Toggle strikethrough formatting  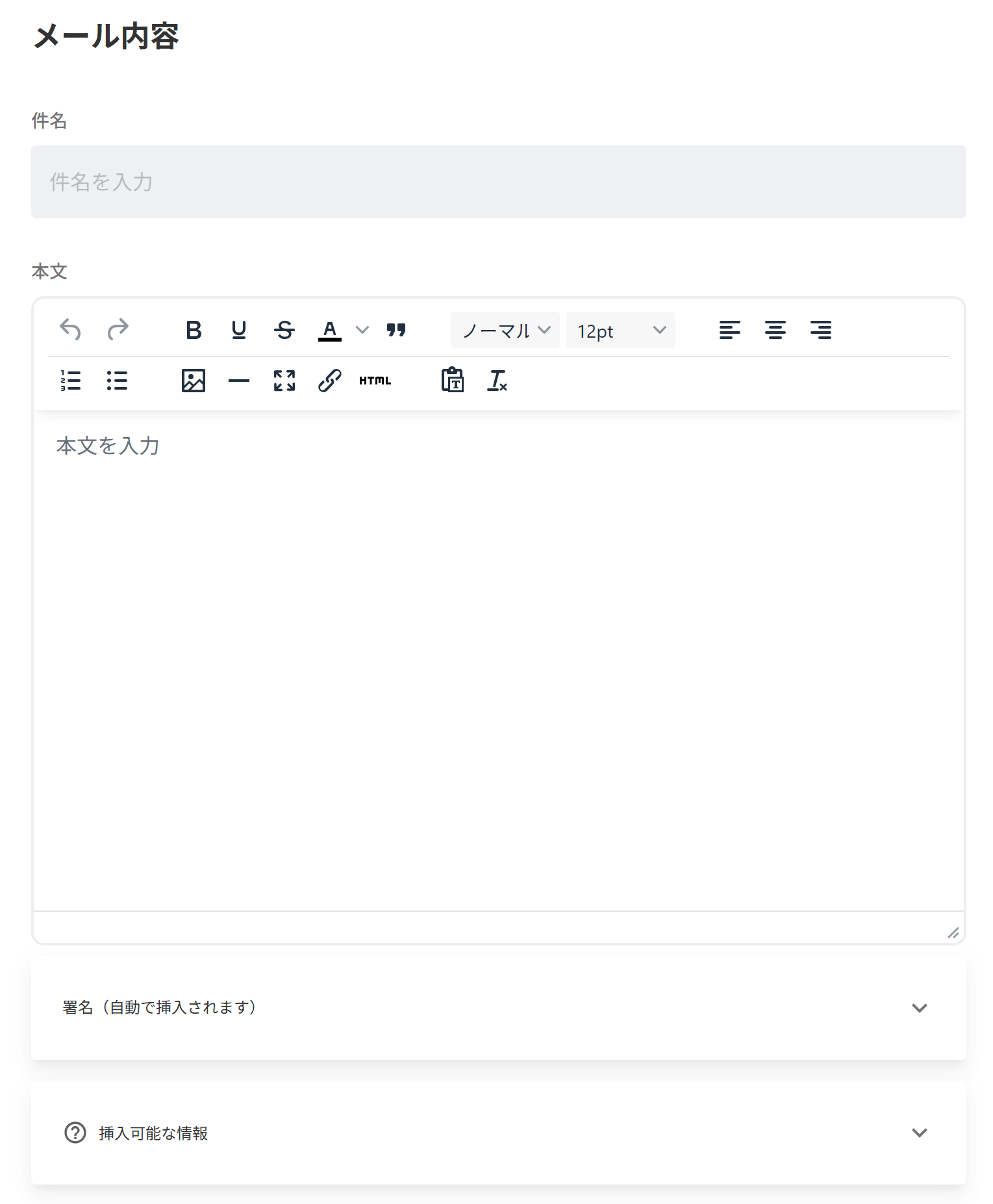[284, 330]
